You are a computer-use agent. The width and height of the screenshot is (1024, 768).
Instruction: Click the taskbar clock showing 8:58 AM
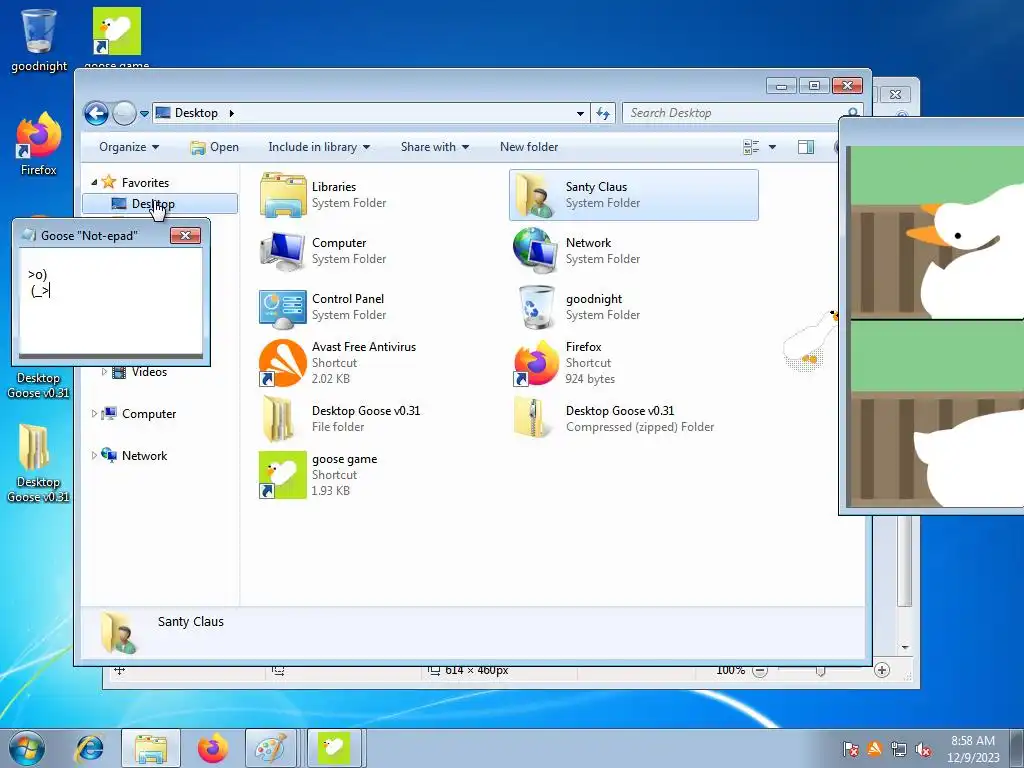(973, 748)
